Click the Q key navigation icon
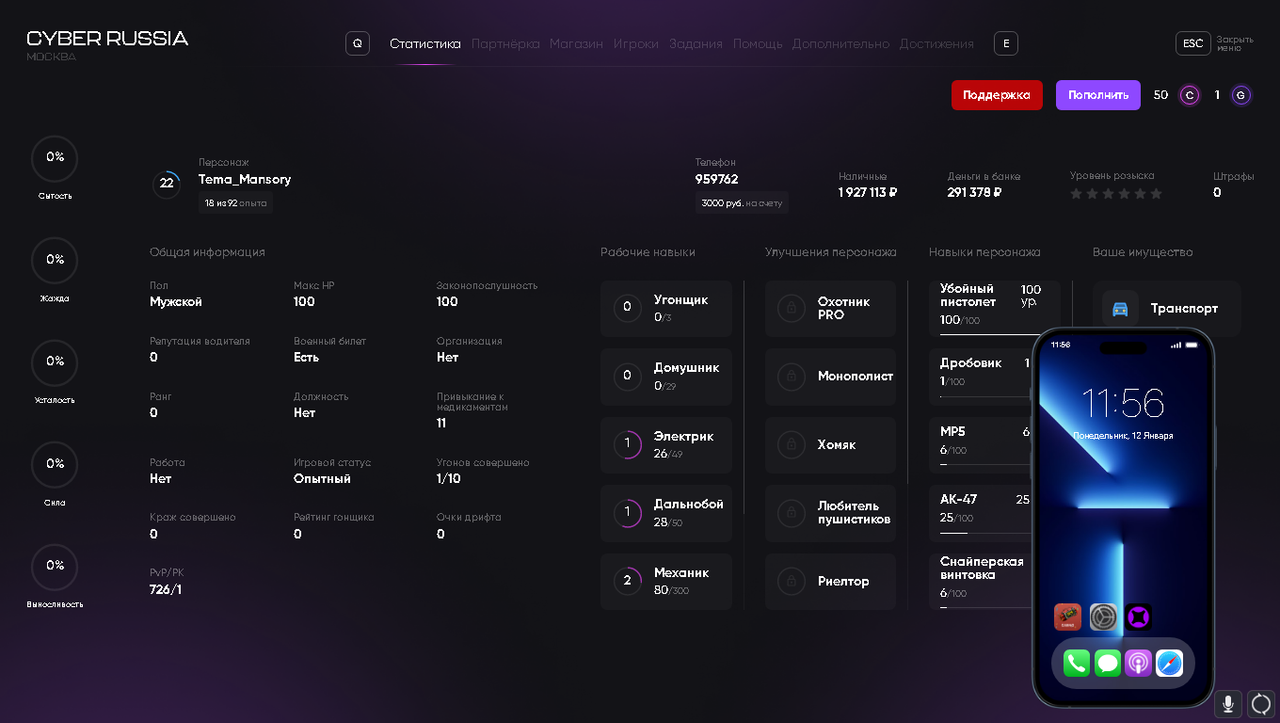Image resolution: width=1280 pixels, height=723 pixels. pyautogui.click(x=357, y=43)
